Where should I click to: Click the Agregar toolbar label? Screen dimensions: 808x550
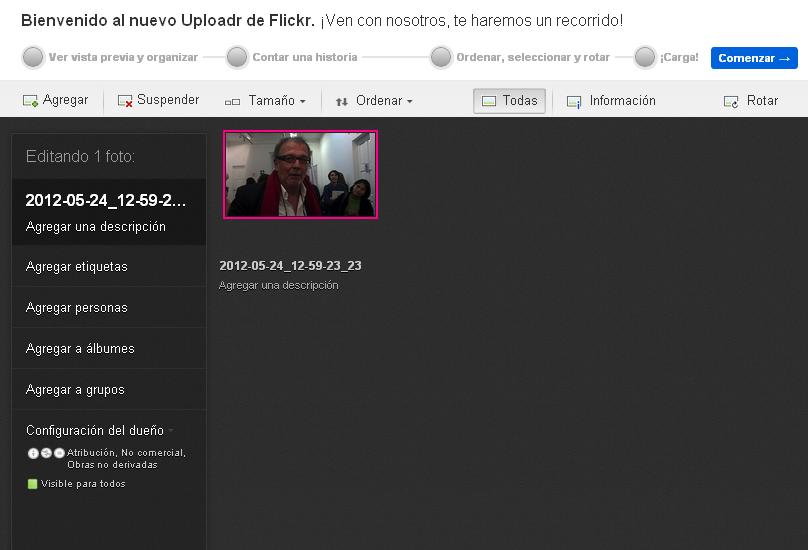65,100
